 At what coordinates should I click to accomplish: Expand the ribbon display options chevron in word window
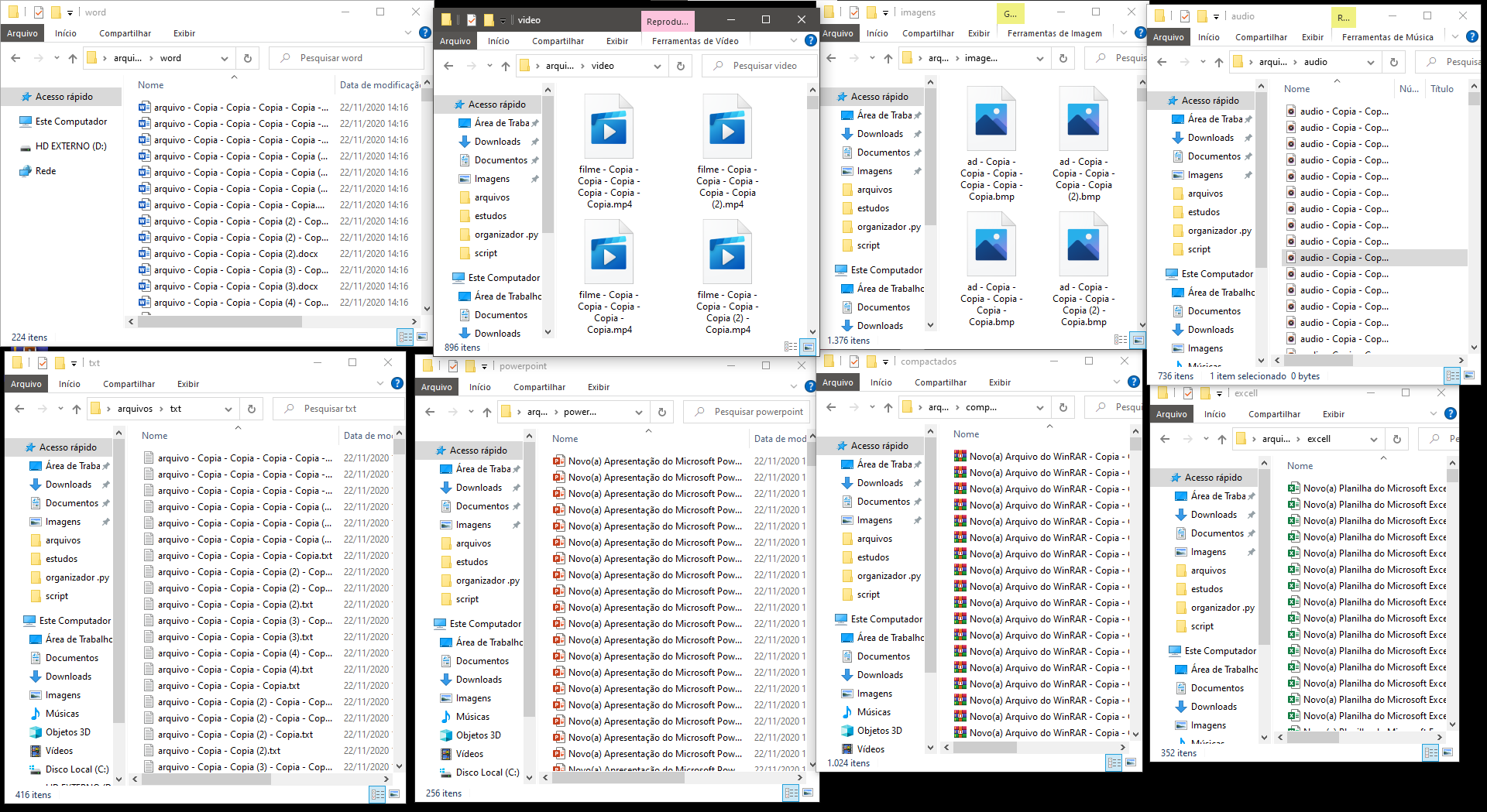408,33
